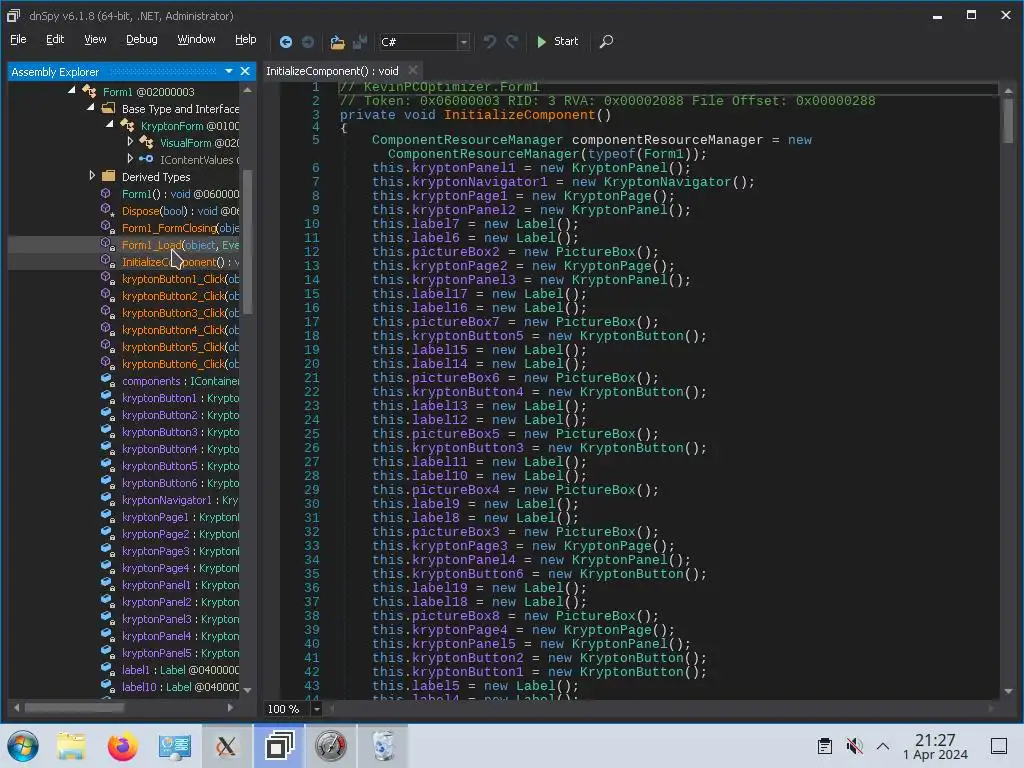
Task: Click ComponentResourceManager type in code line 5
Action: click(467, 140)
